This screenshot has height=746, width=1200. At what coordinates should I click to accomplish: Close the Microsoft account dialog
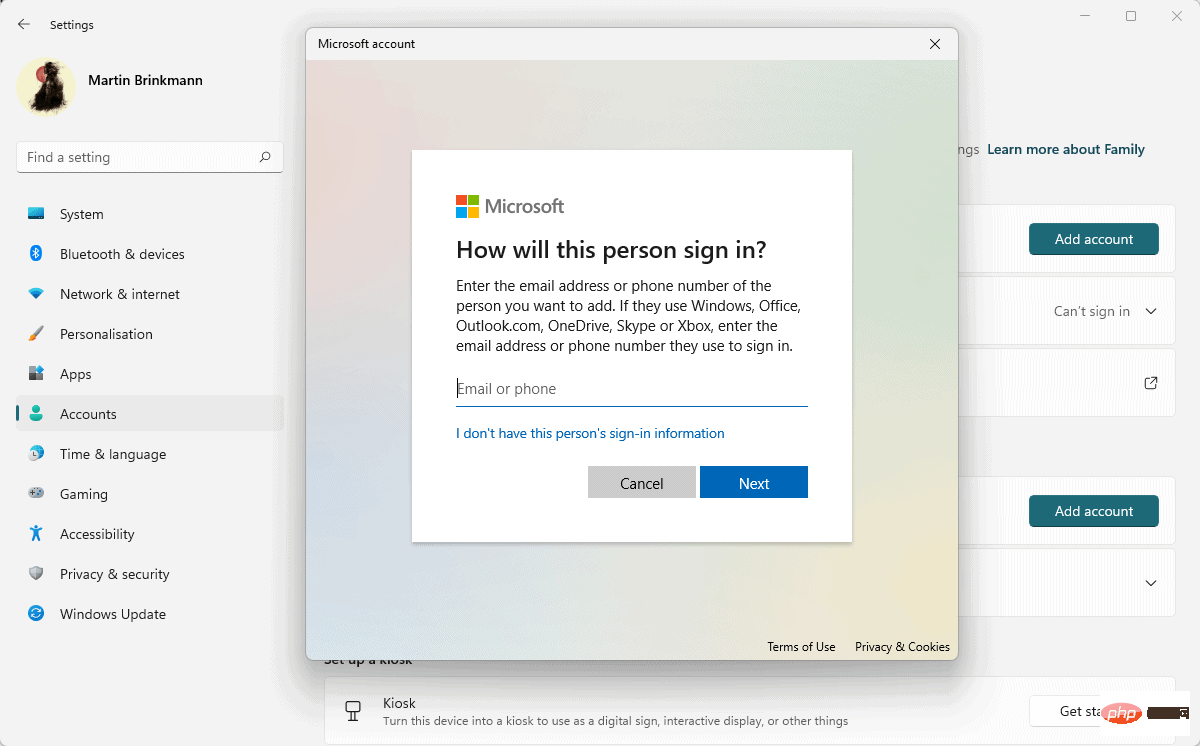[935, 44]
